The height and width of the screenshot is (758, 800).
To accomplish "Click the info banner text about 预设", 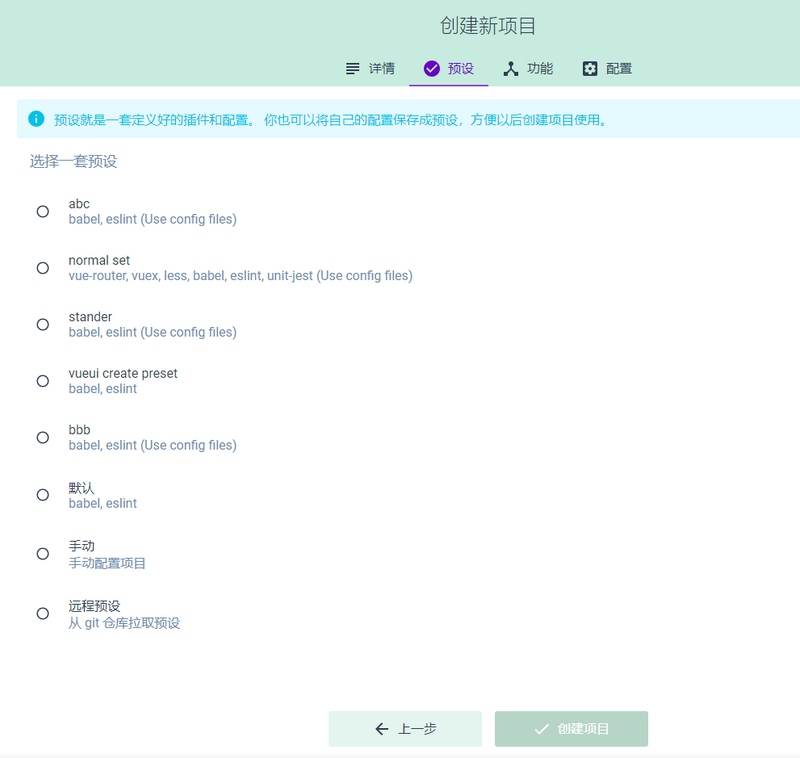I will [x=331, y=119].
